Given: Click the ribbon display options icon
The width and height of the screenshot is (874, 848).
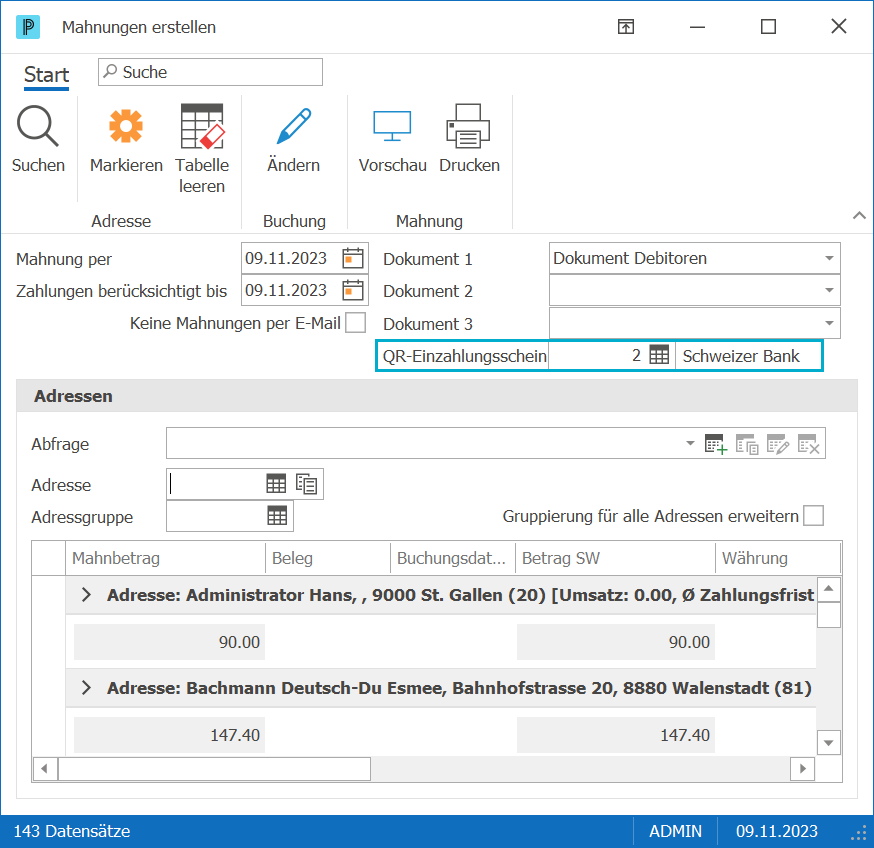Looking at the screenshot, I should coord(626,27).
